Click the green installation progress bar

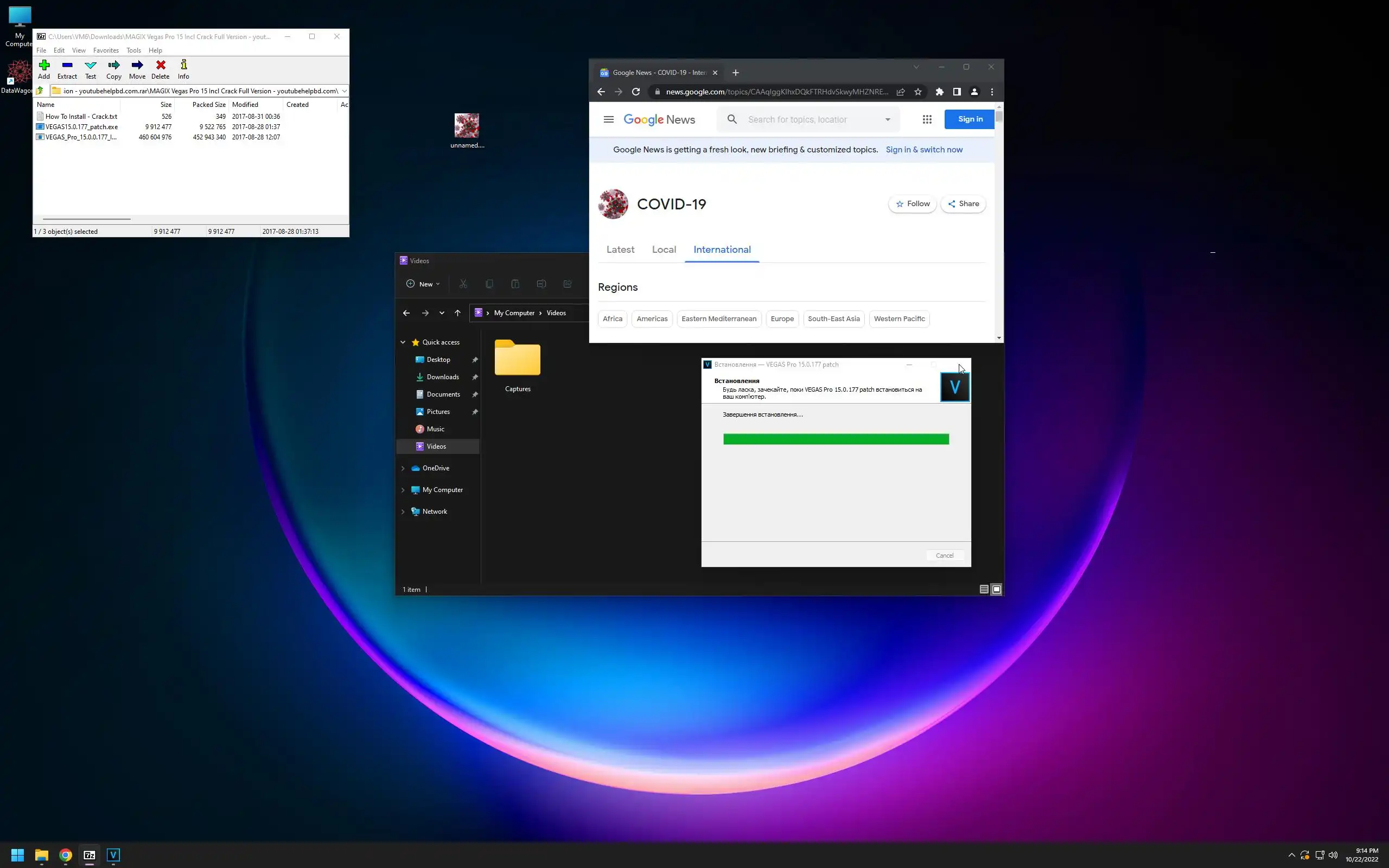point(836,439)
